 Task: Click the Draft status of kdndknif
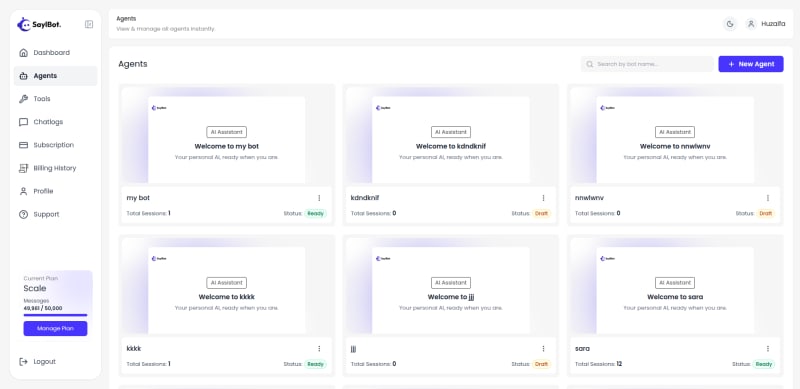coord(541,213)
